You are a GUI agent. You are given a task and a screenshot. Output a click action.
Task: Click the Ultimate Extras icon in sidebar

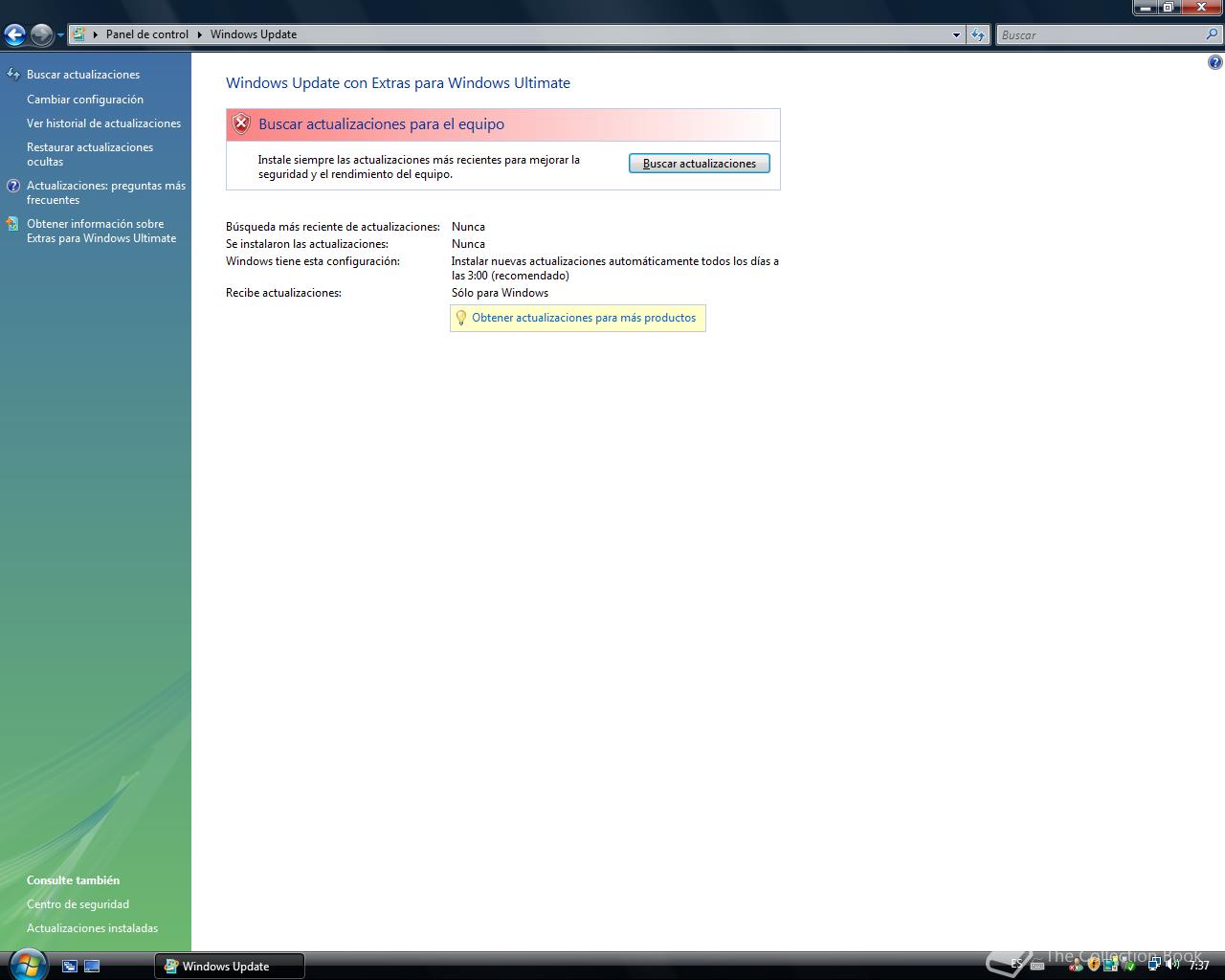(x=12, y=224)
